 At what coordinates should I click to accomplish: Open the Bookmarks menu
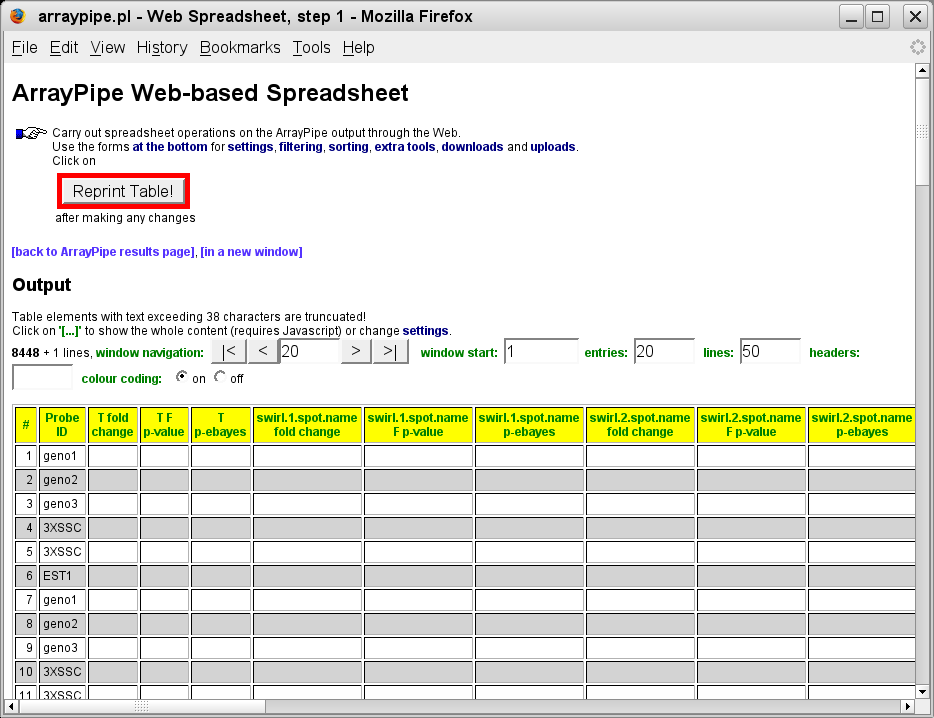click(240, 48)
